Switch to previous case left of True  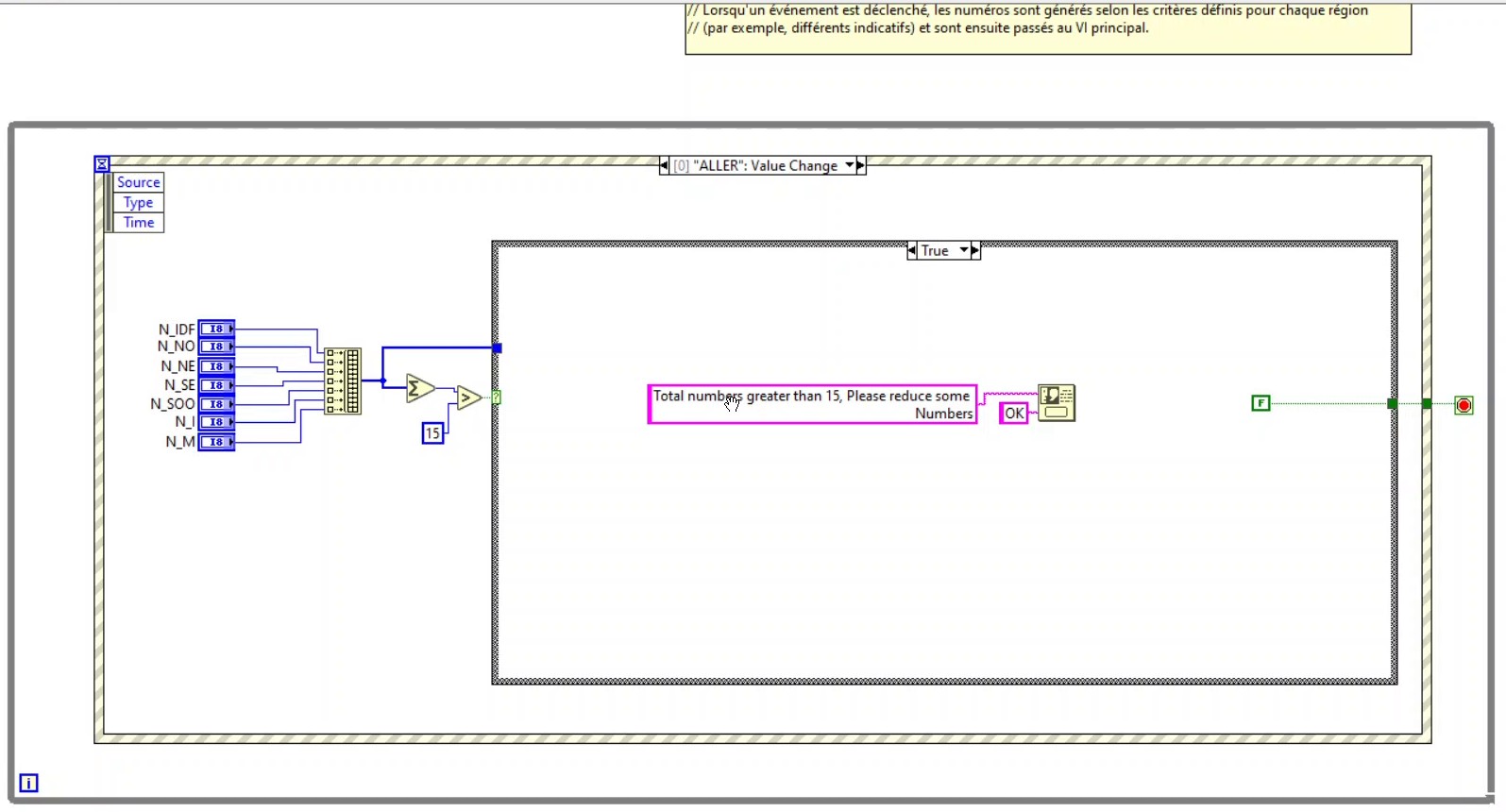point(911,250)
